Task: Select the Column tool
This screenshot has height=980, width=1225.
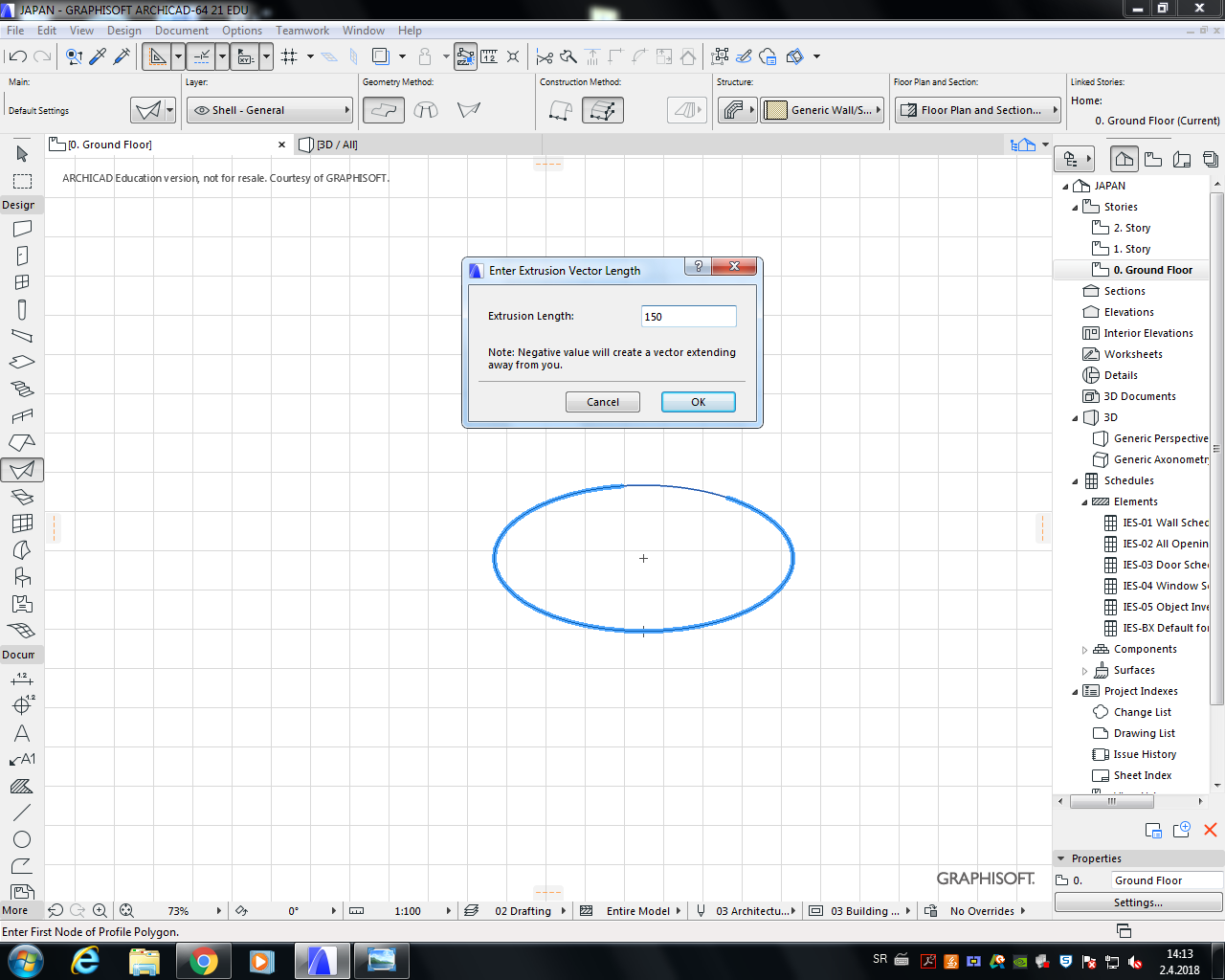Action: tap(22, 309)
